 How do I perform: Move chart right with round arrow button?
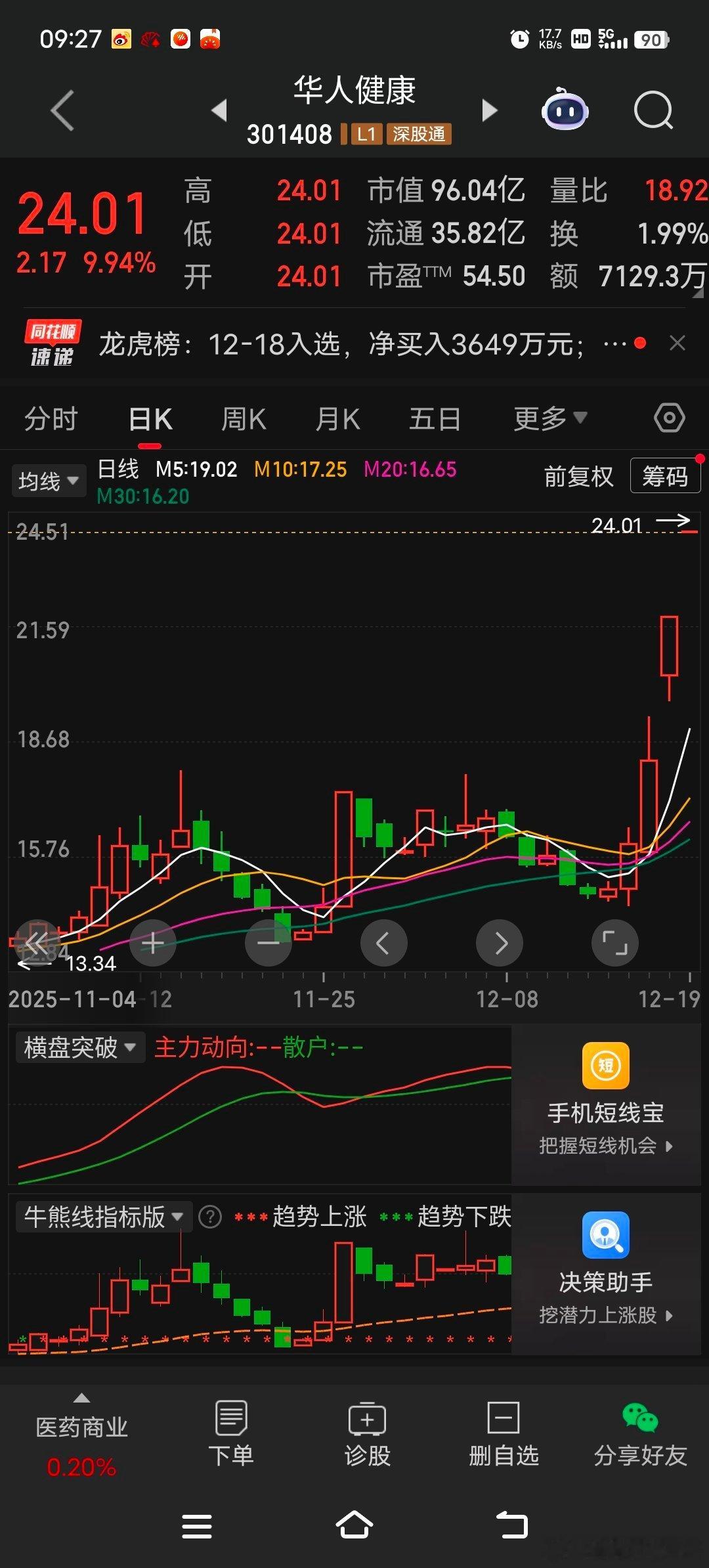pyautogui.click(x=500, y=944)
